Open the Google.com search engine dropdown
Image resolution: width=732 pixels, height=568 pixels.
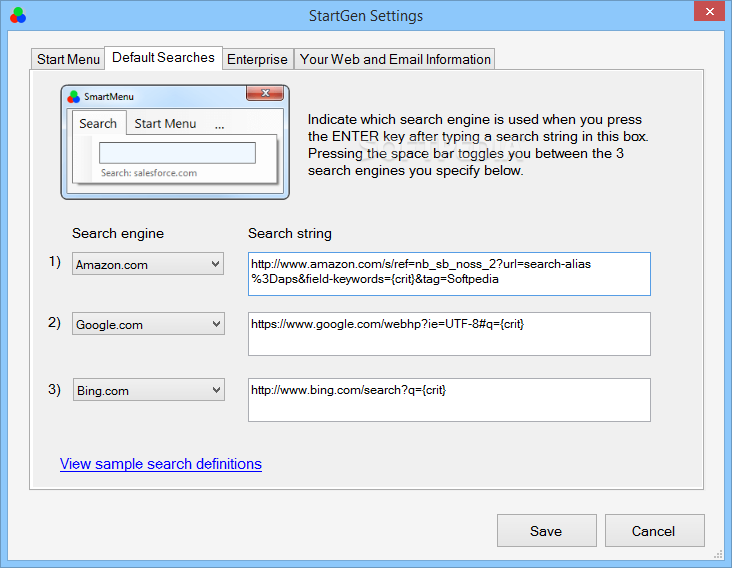coord(148,324)
